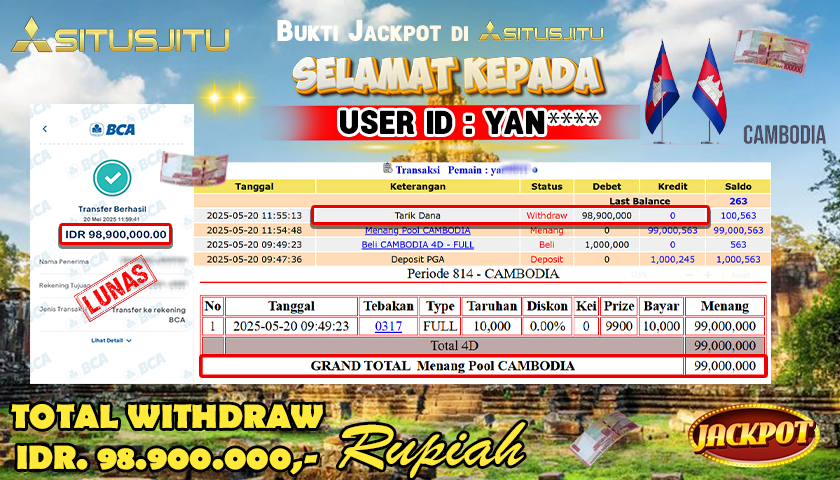Image resolution: width=840 pixels, height=480 pixels.
Task: Click the BCA logo on receipt
Action: coord(112,129)
